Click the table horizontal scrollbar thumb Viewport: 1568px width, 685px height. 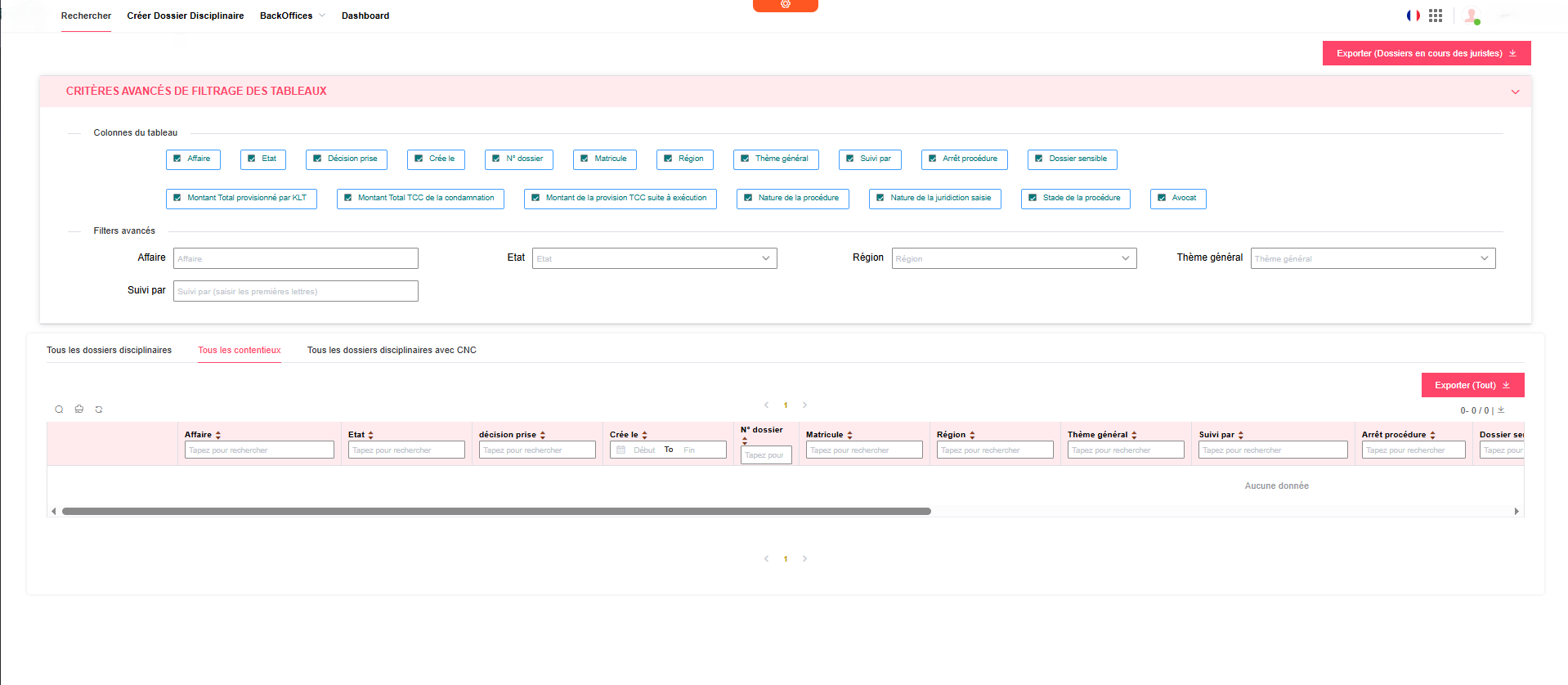coord(496,511)
